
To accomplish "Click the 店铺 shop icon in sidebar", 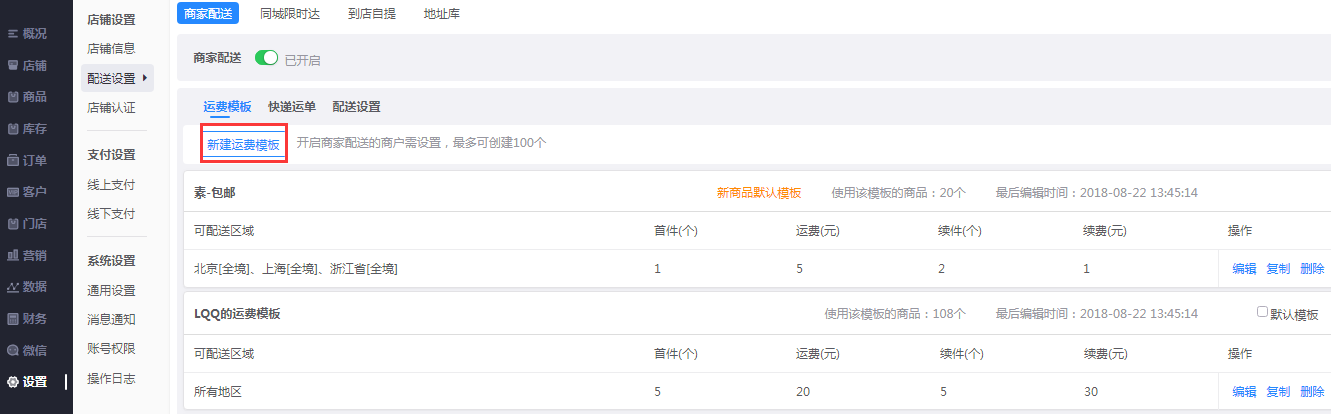I will click(13, 66).
